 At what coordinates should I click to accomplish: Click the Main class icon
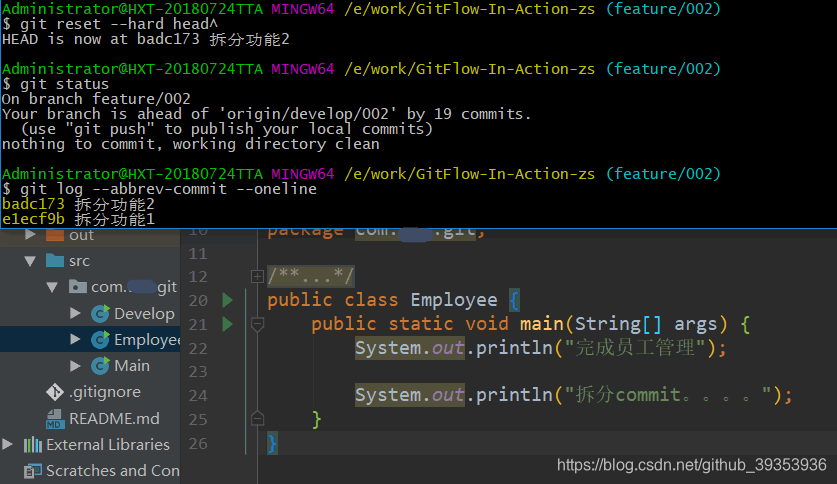tap(100, 366)
